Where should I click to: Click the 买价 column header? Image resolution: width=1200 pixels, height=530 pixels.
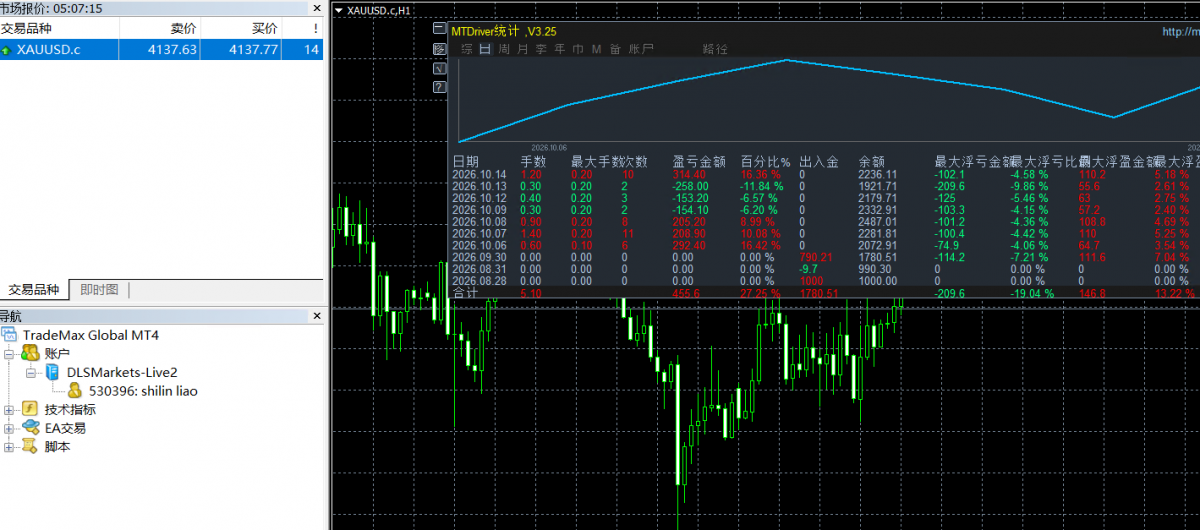pyautogui.click(x=240, y=29)
